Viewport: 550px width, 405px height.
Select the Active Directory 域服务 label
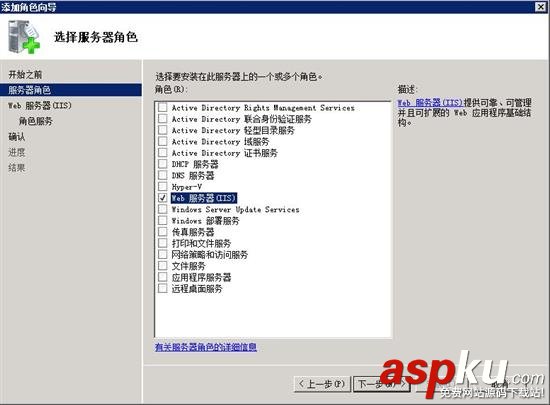coord(220,142)
